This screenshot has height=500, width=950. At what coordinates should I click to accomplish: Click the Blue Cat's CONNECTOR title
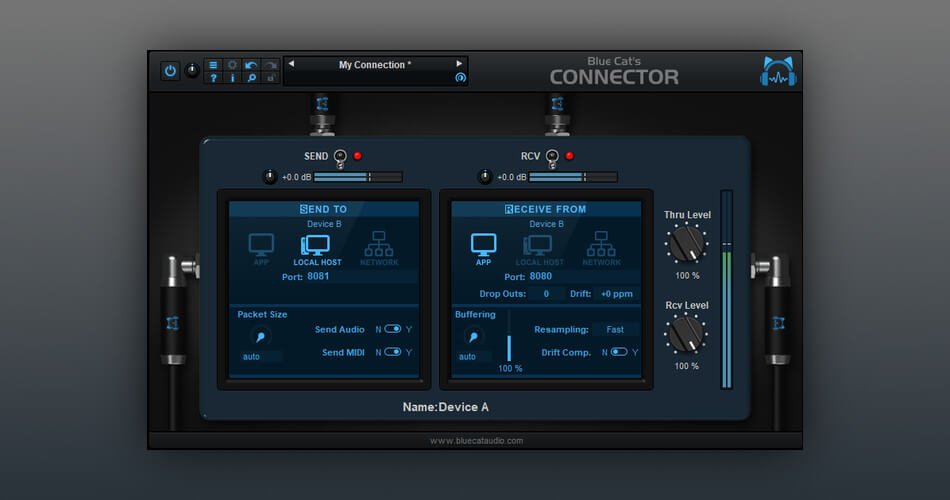(614, 71)
